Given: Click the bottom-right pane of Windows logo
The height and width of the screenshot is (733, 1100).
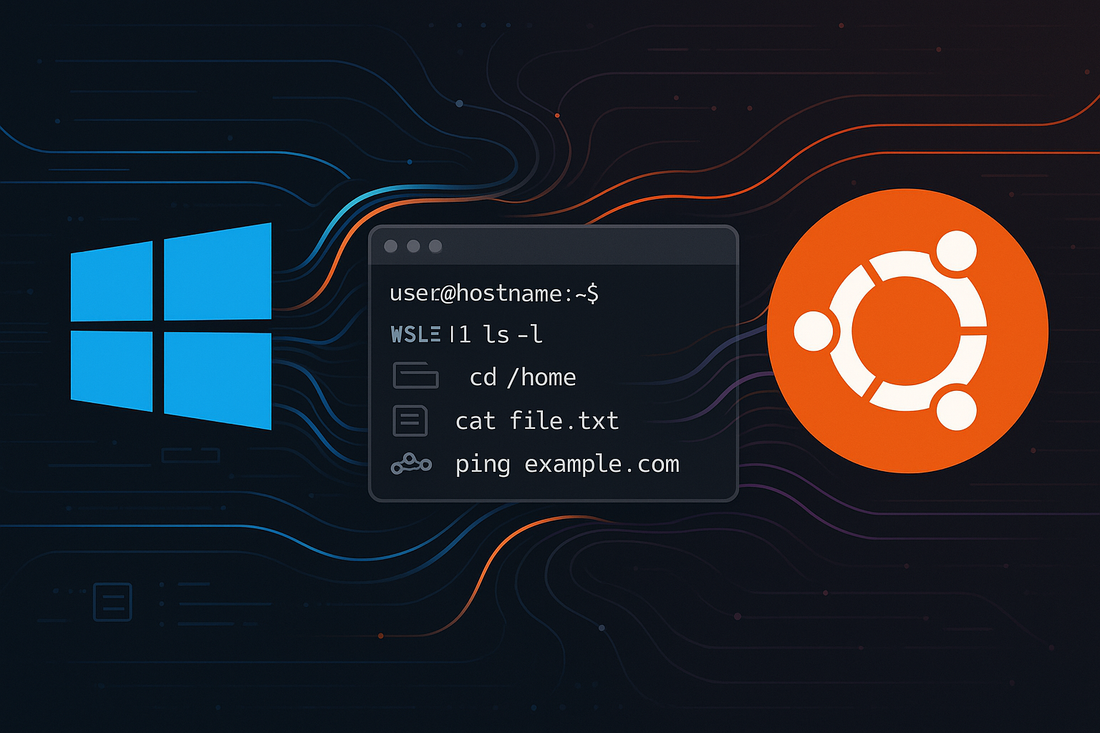Looking at the screenshot, I should (x=217, y=379).
